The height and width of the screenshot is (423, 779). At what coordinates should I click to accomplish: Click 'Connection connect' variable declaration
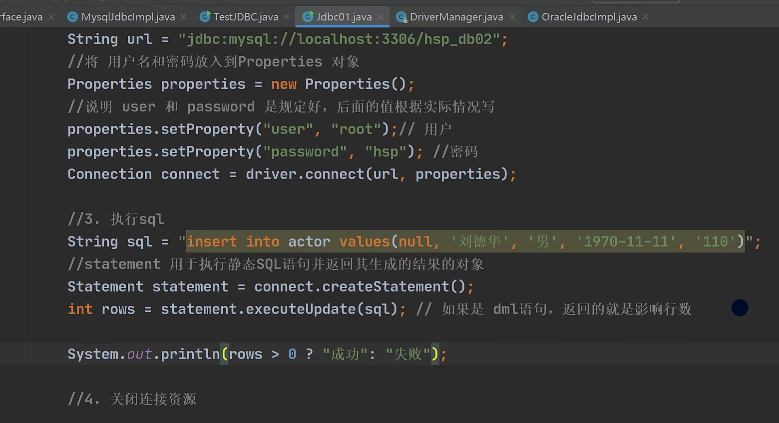(x=143, y=174)
